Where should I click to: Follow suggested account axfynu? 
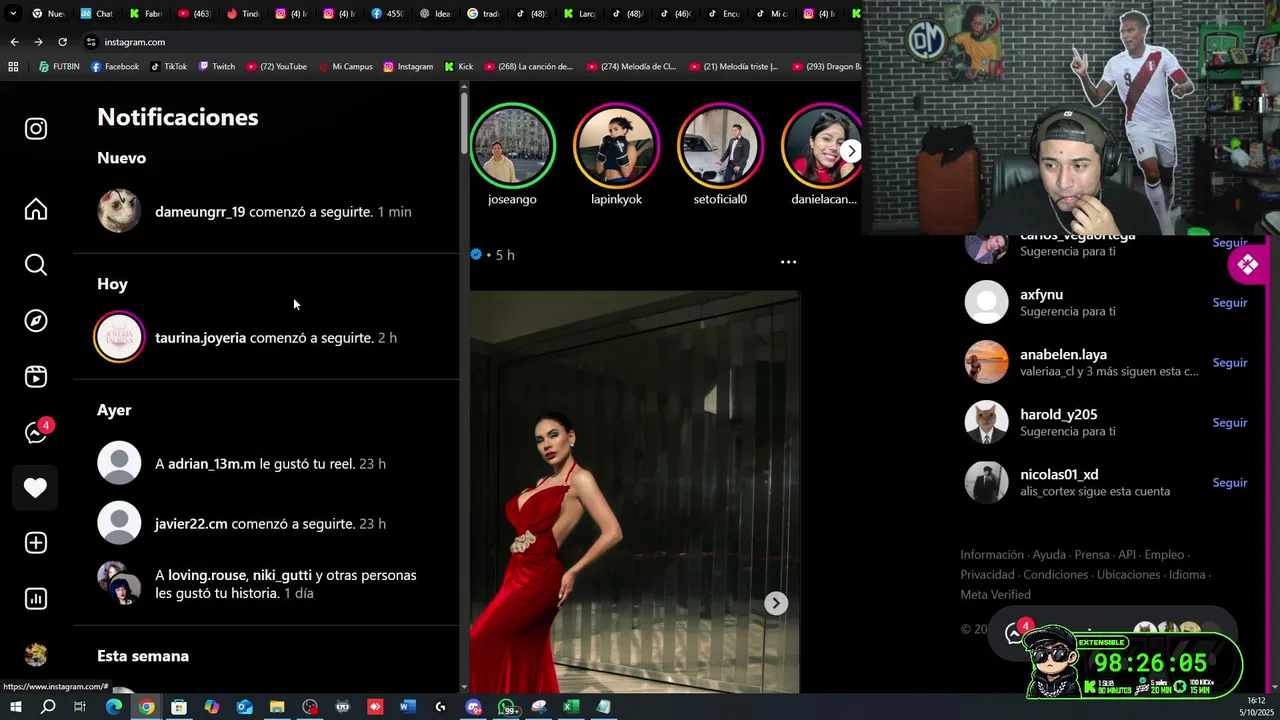point(1229,303)
